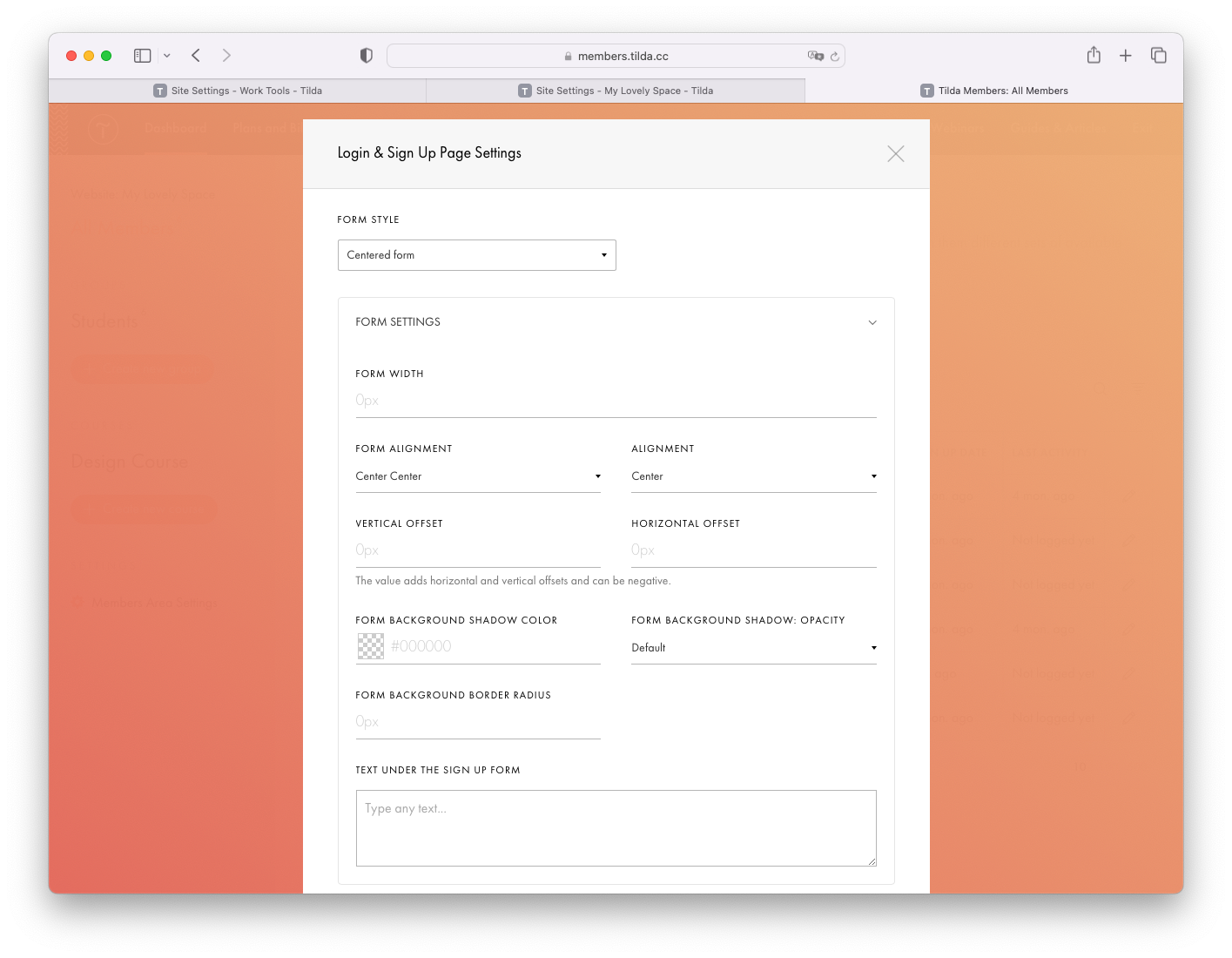The width and height of the screenshot is (1232, 958).
Task: Reload the page using the refresh icon
Action: (834, 55)
